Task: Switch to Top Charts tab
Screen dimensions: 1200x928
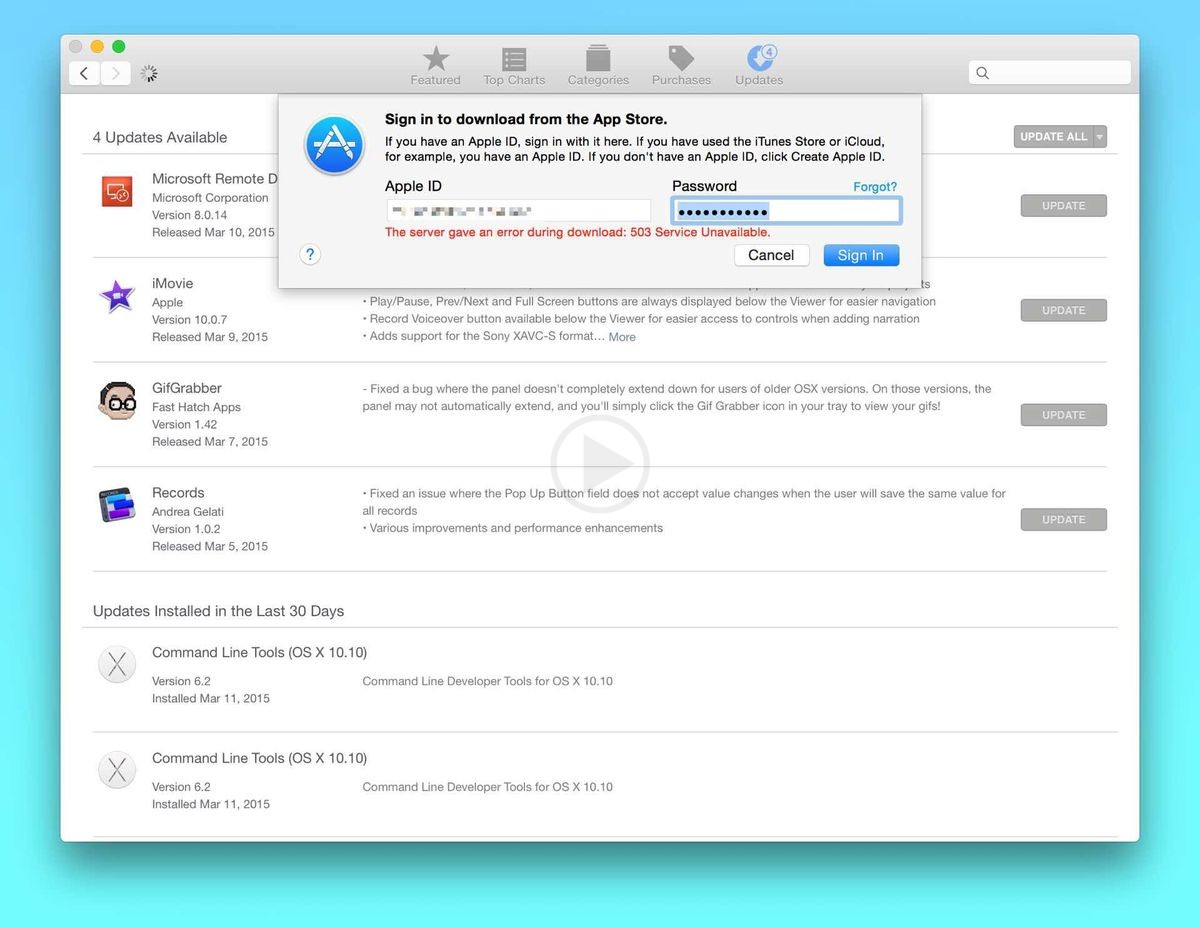Action: click(514, 66)
